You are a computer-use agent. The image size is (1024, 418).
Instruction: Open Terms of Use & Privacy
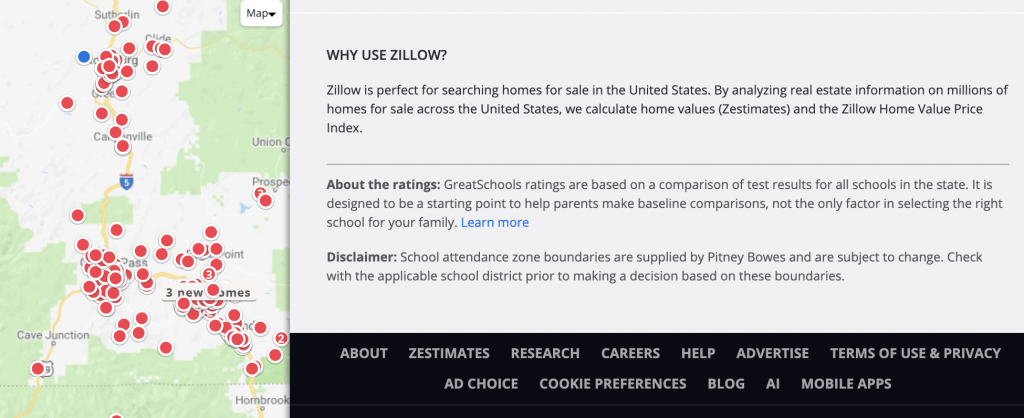tap(916, 353)
